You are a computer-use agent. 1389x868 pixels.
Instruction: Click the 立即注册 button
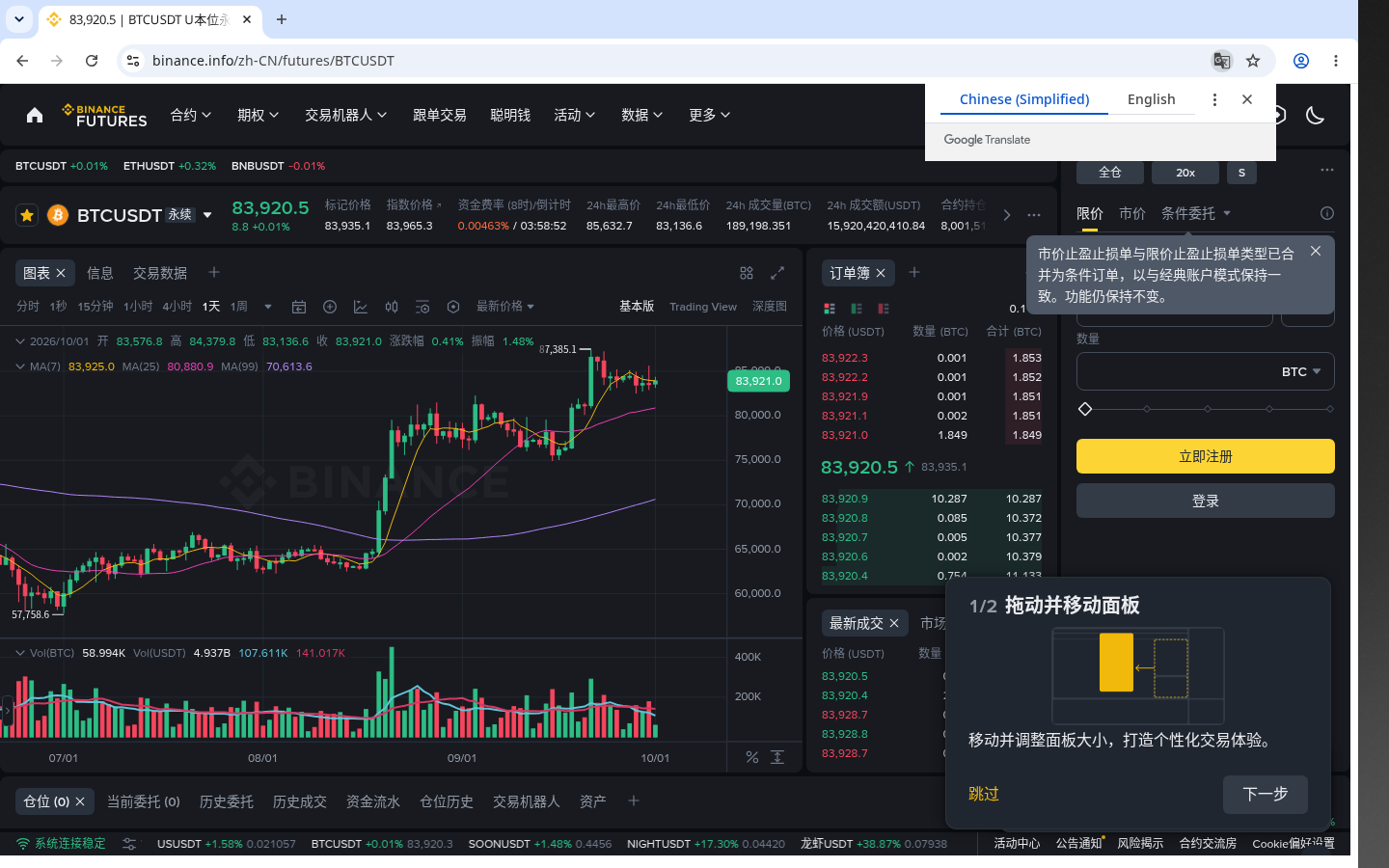[1206, 456]
